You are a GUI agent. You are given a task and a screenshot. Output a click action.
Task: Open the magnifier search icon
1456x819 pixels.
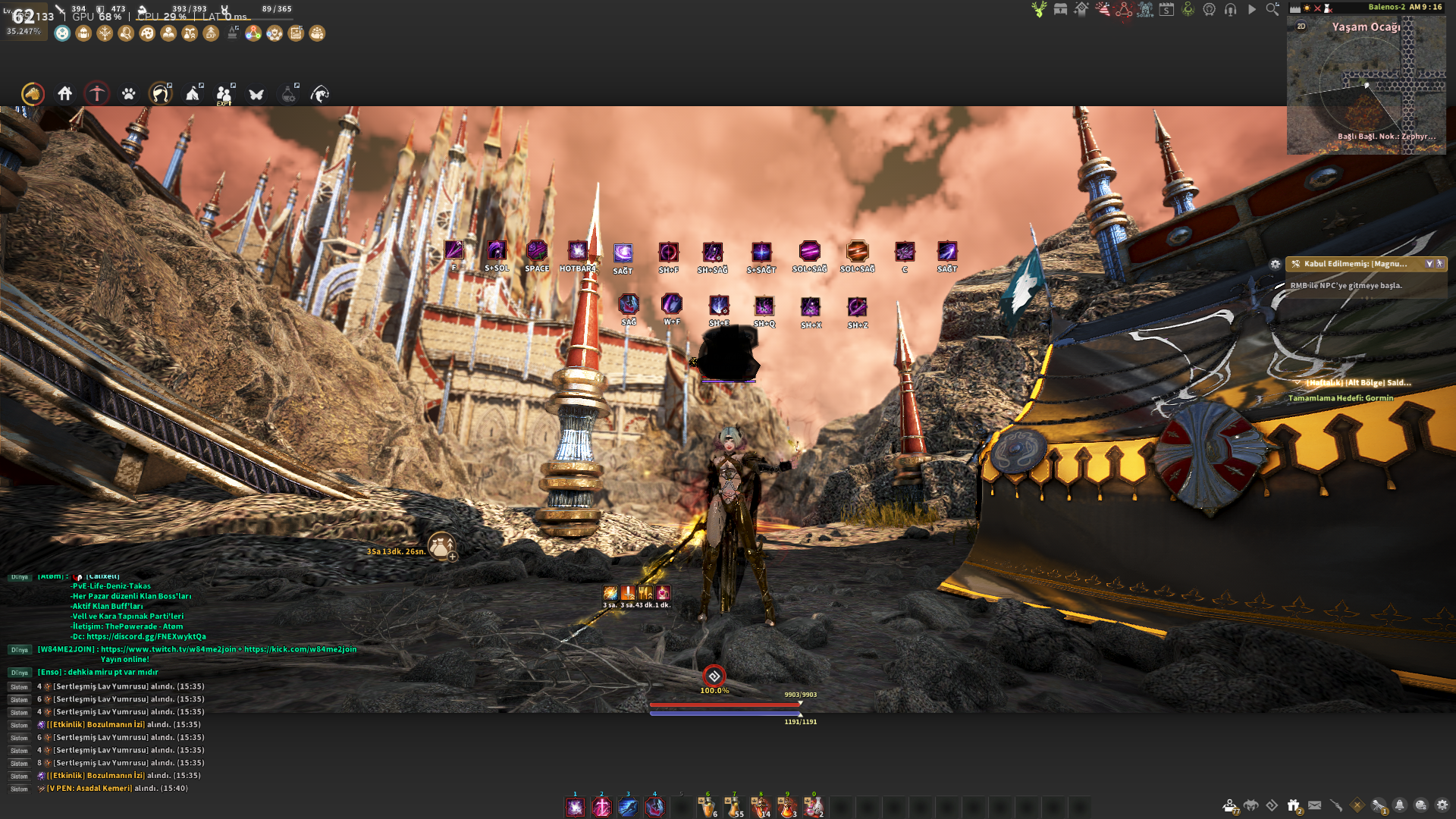1272,9
